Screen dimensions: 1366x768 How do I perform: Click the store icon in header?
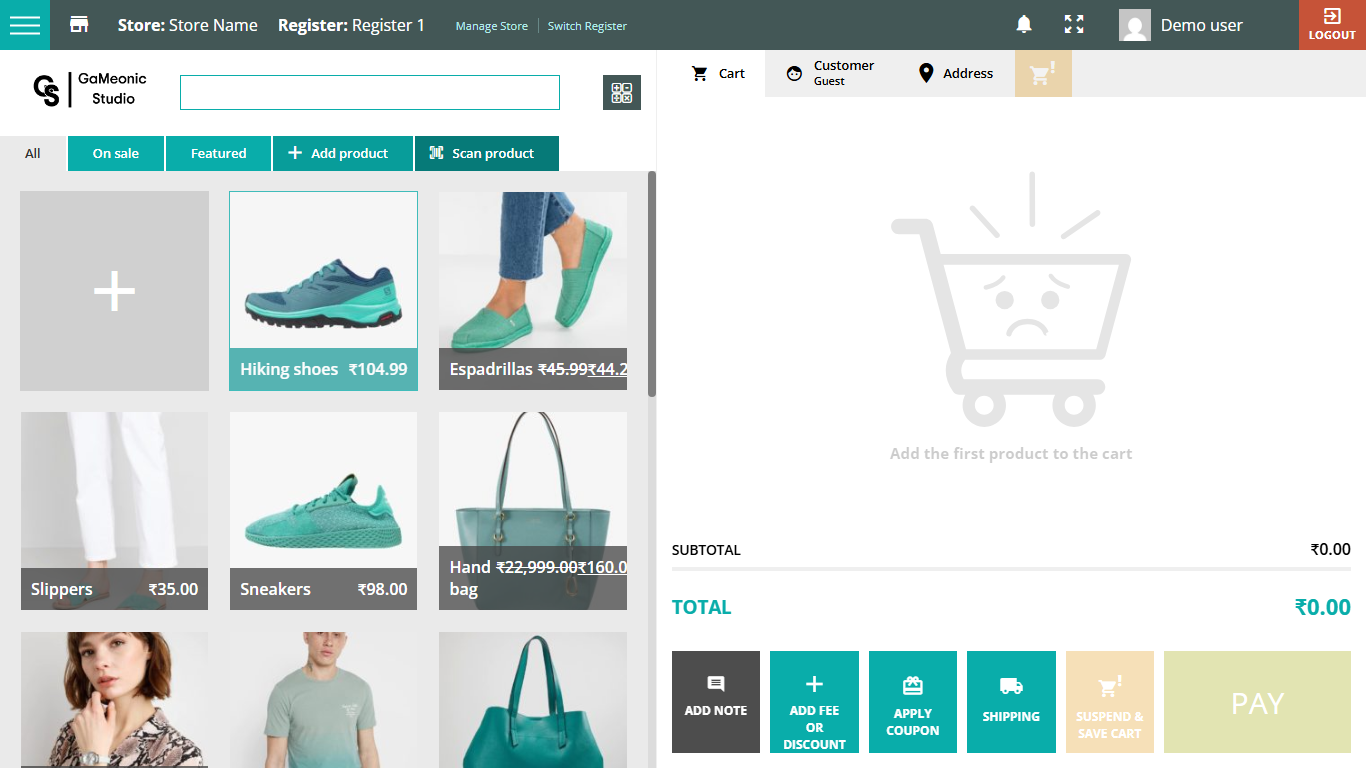pyautogui.click(x=79, y=25)
